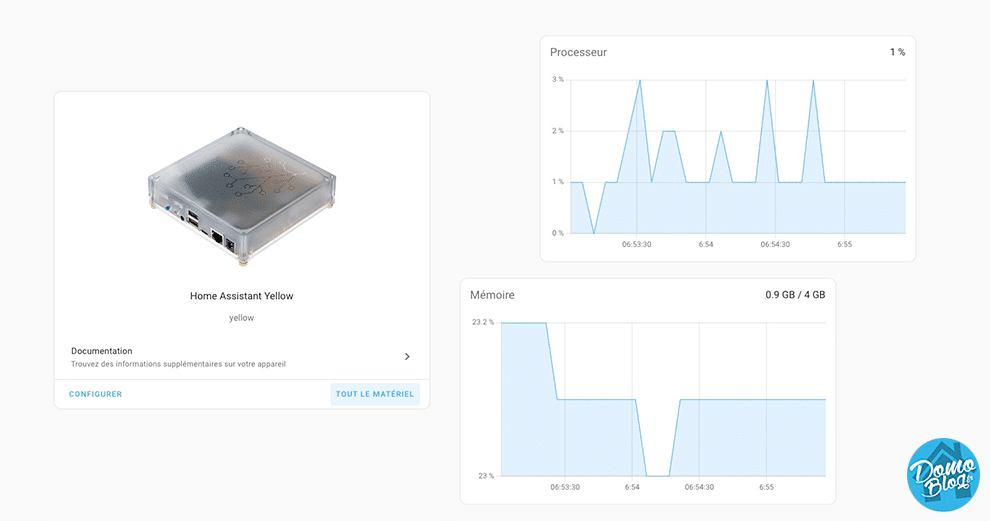Open the Documentation row
The image size is (990, 521).
242,357
